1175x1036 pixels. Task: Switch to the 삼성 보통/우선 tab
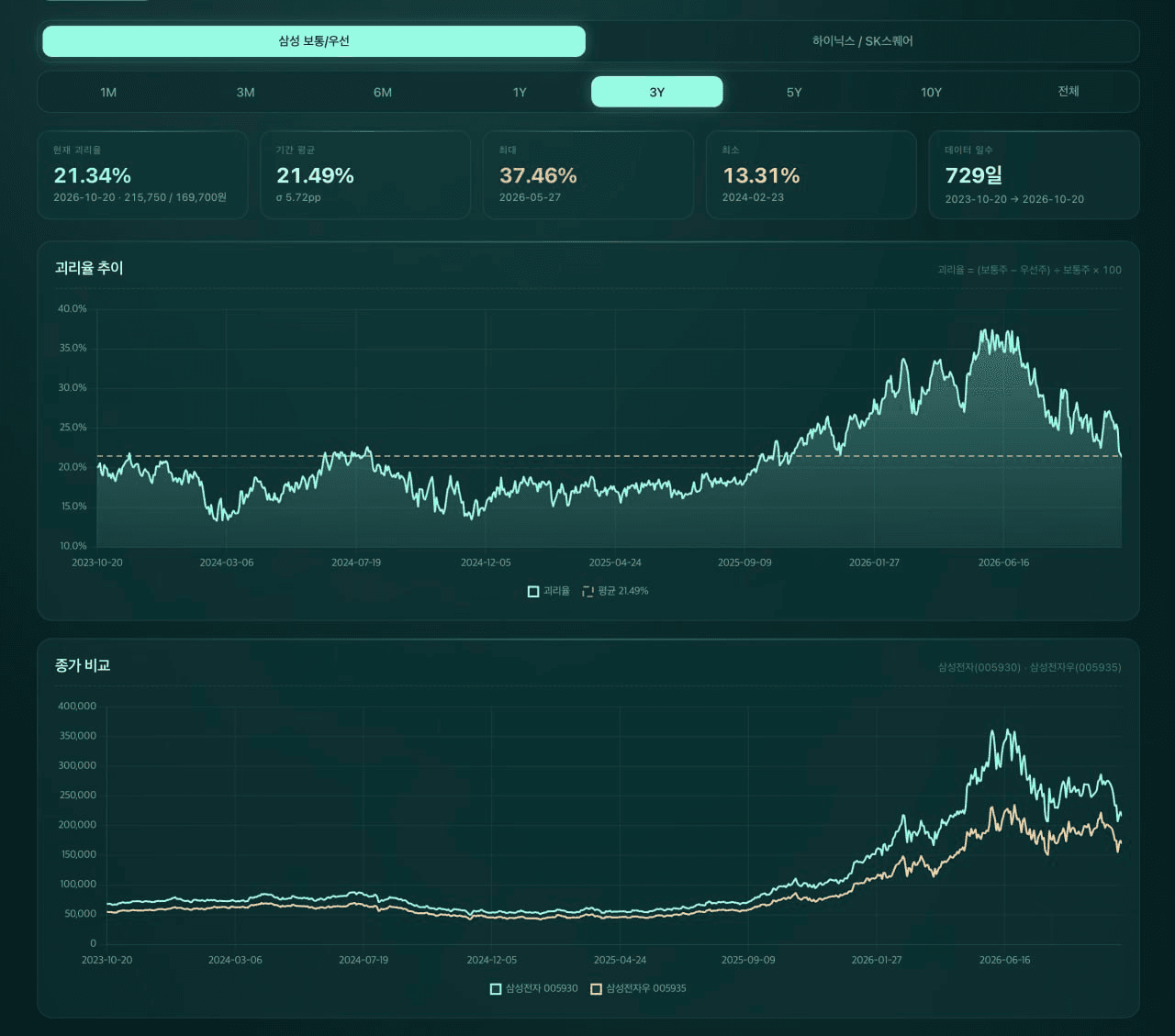[x=314, y=41]
